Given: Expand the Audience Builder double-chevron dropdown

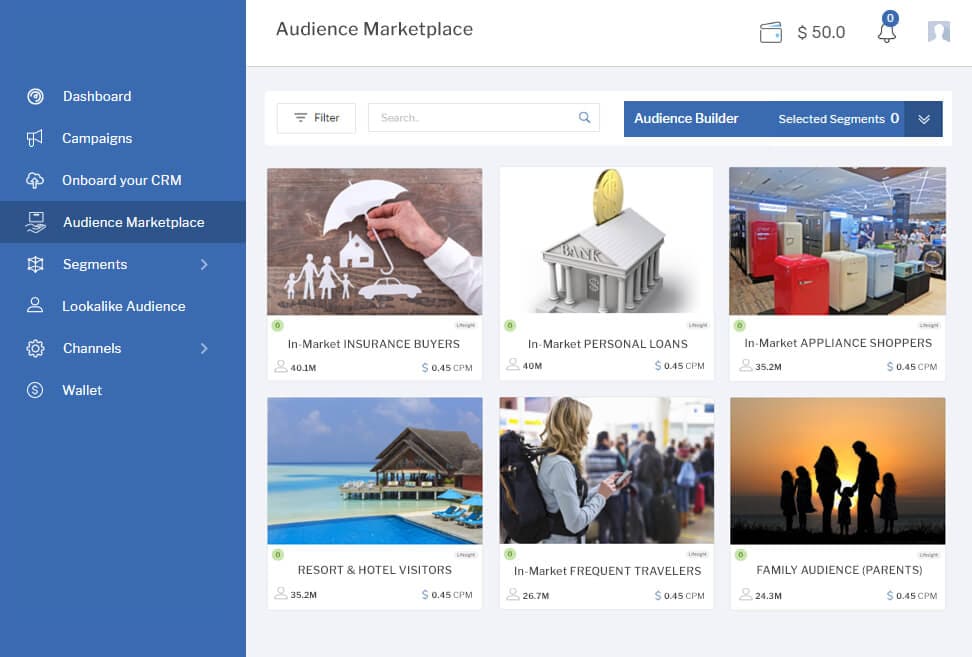Looking at the screenshot, I should pyautogui.click(x=924, y=119).
